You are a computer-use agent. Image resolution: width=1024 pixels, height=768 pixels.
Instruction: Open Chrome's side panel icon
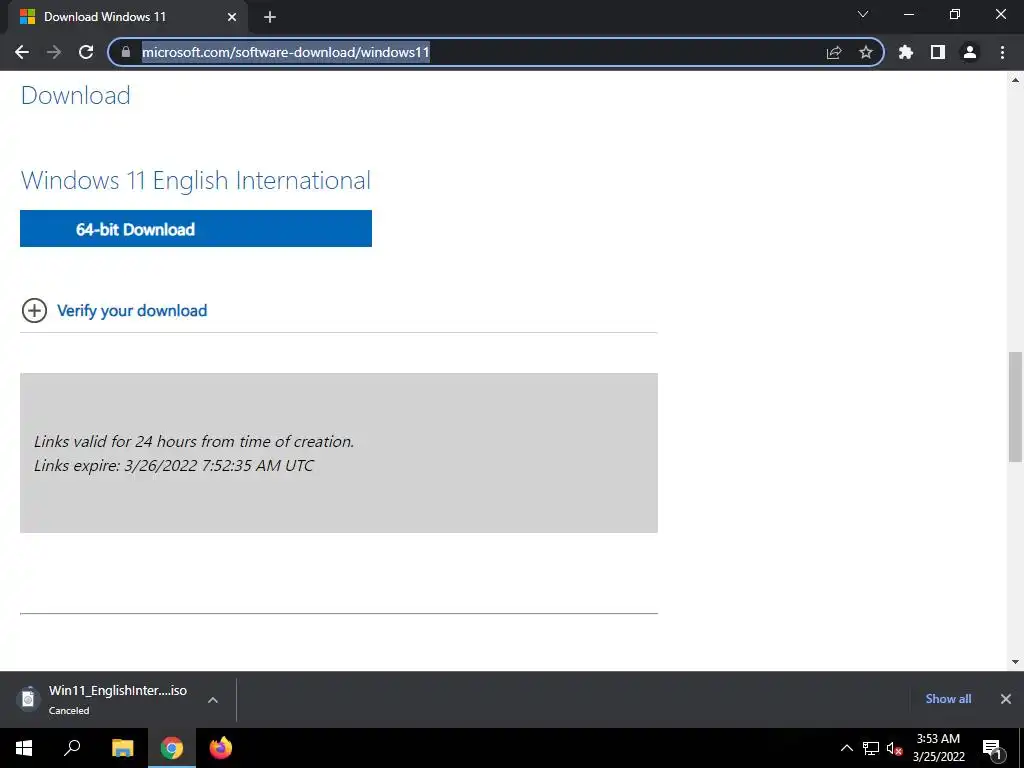(x=938, y=52)
